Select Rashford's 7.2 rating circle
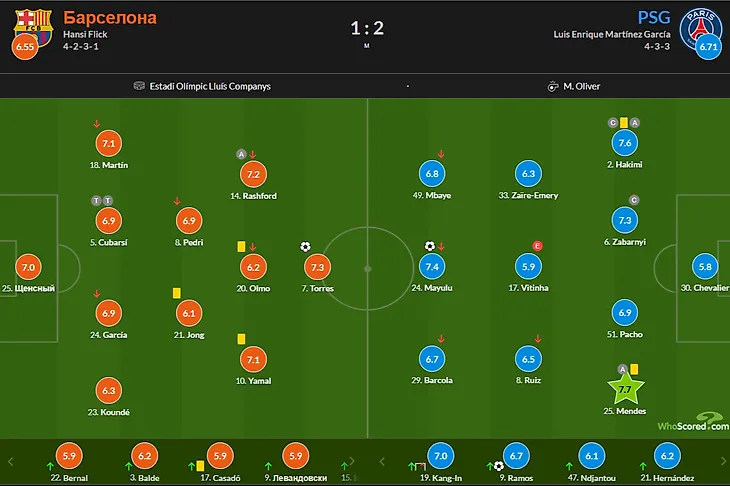The height and width of the screenshot is (486, 730). (x=253, y=174)
